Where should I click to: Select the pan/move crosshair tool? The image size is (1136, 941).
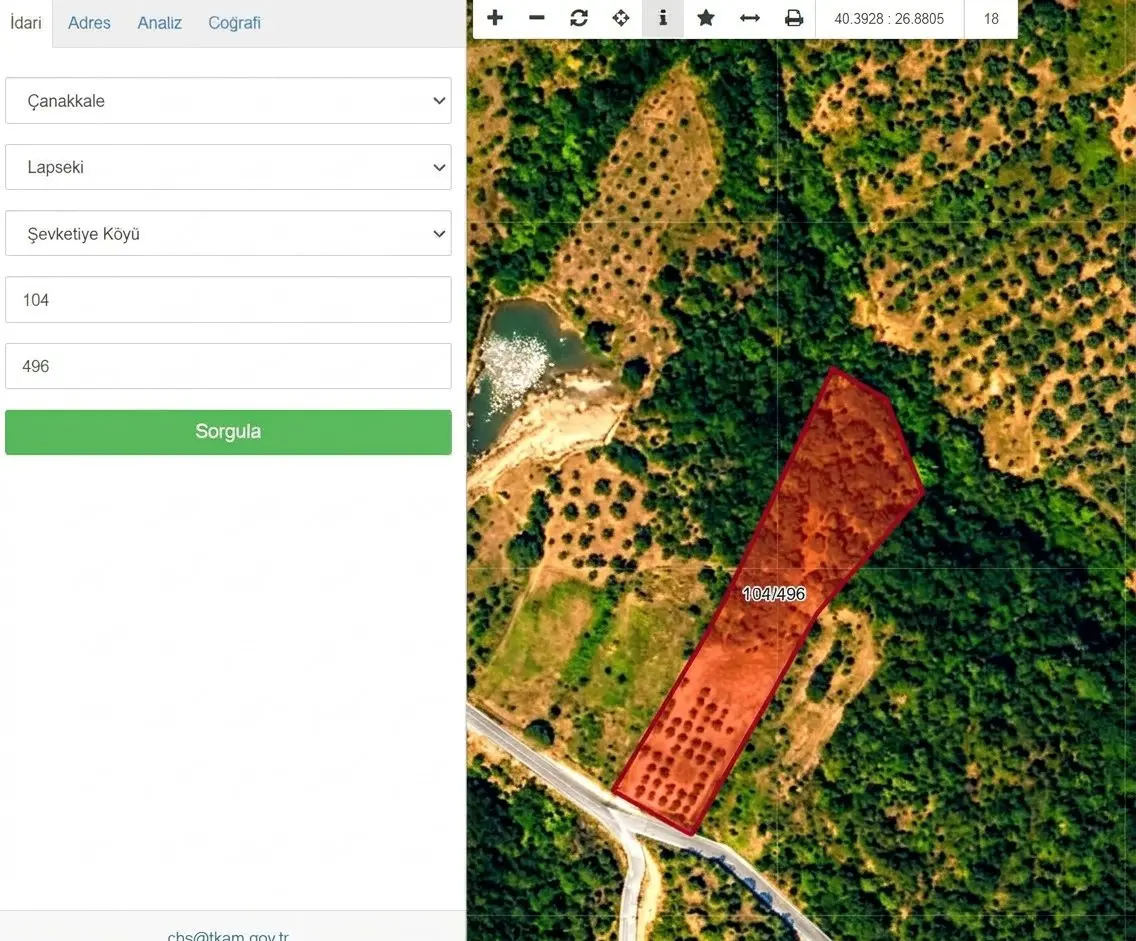point(621,18)
